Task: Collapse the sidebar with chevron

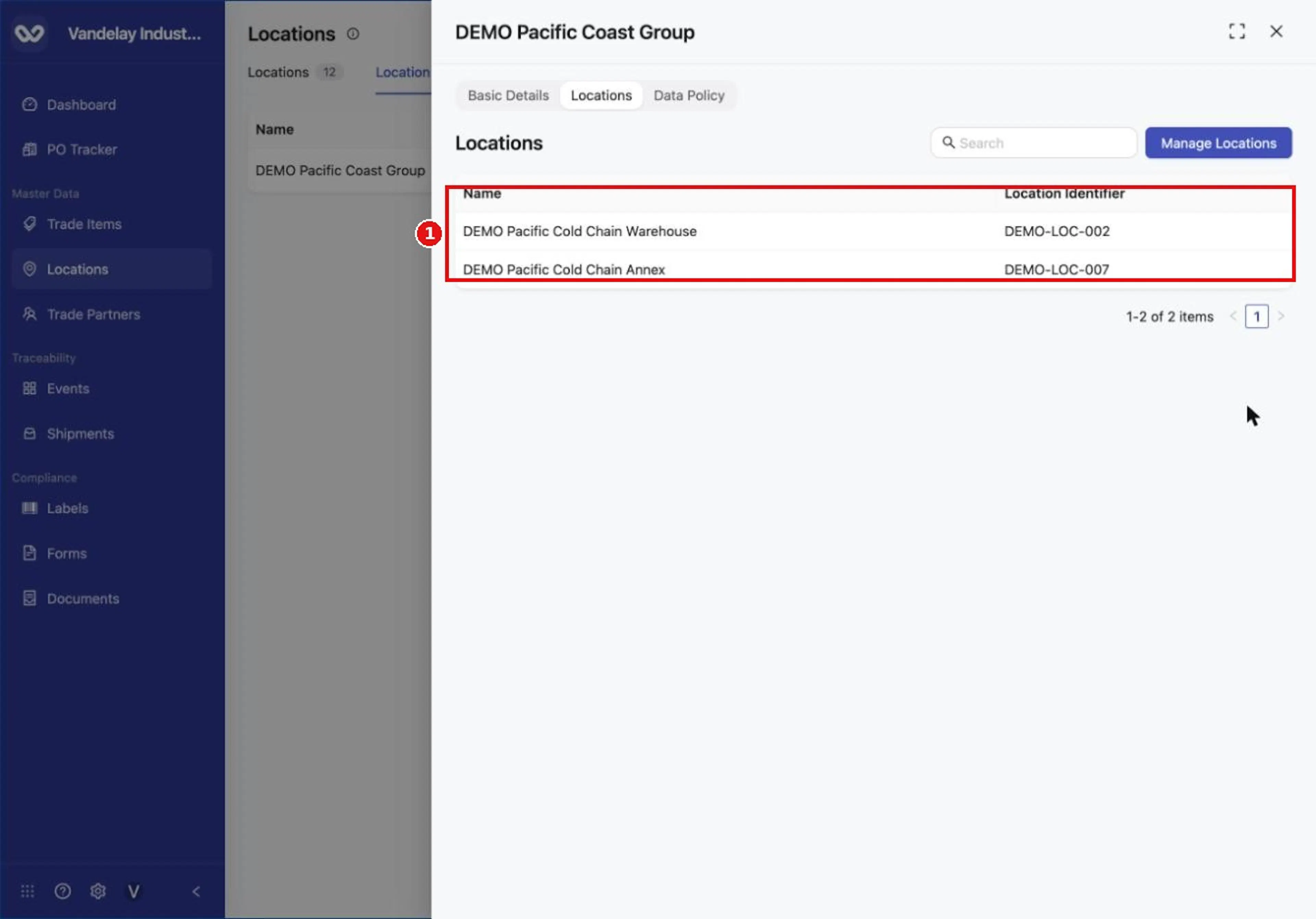Action: pyautogui.click(x=196, y=891)
